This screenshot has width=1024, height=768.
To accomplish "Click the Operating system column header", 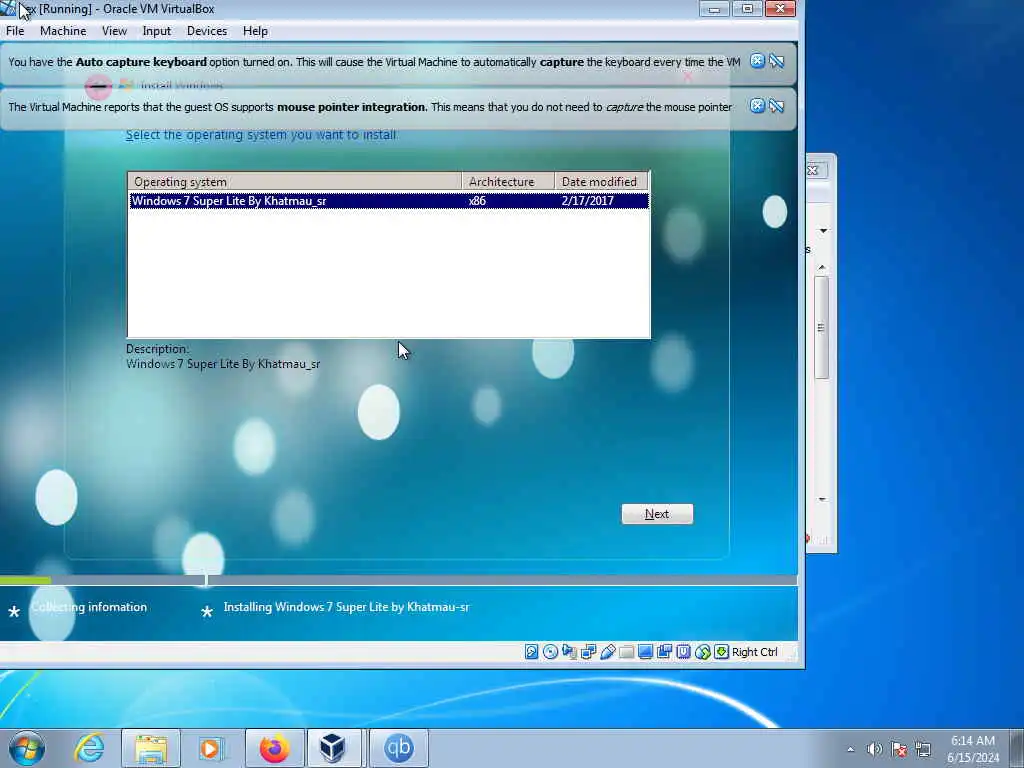I will point(295,182).
